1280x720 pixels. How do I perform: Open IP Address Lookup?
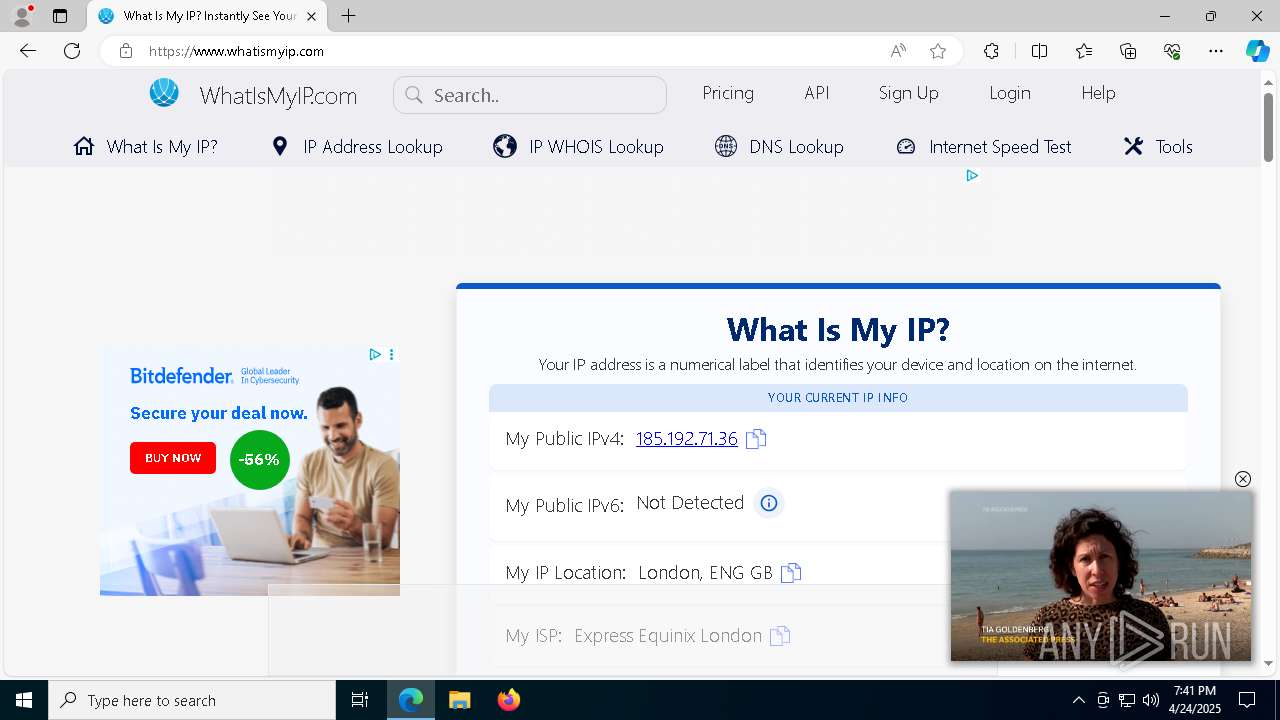pyautogui.click(x=357, y=147)
